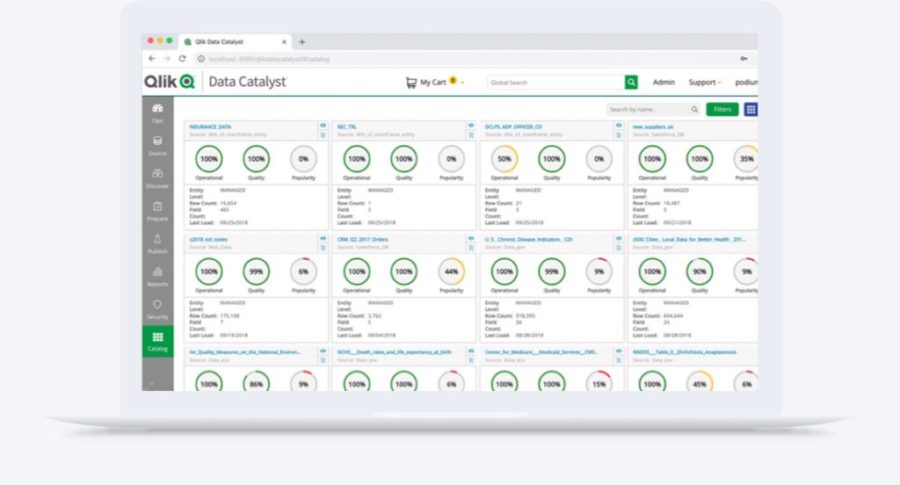Image resolution: width=900 pixels, height=485 pixels.
Task: Toggle the eye icon on REC_TXL card
Action: pyautogui.click(x=471, y=125)
